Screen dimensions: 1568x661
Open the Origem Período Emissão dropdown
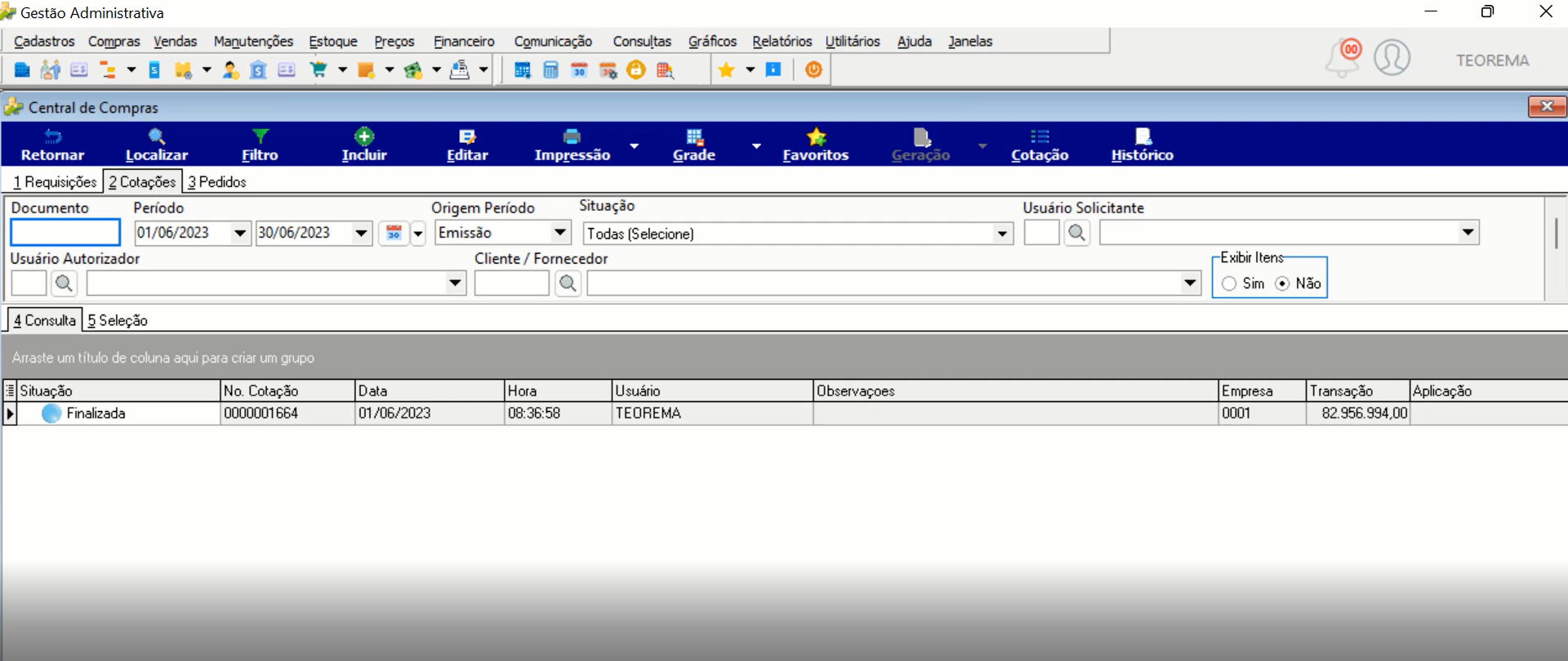point(560,233)
